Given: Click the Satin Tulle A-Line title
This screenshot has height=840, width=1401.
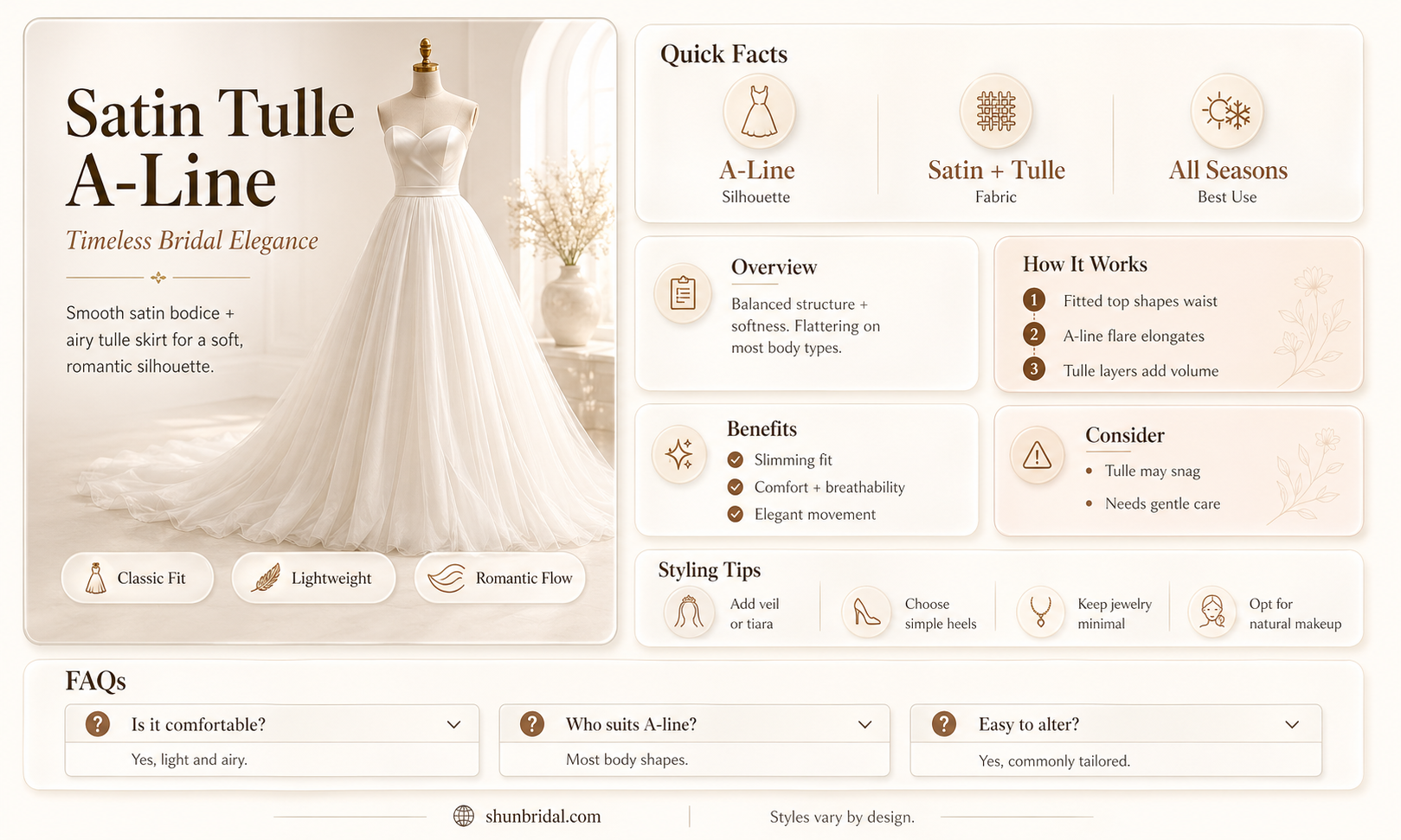Looking at the screenshot, I should (210, 148).
